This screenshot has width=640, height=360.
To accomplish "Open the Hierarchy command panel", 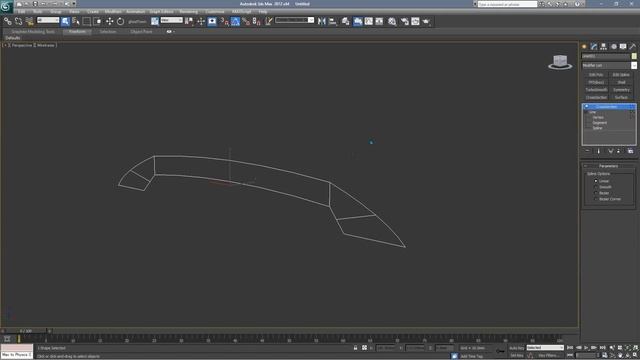I will [x=604, y=47].
